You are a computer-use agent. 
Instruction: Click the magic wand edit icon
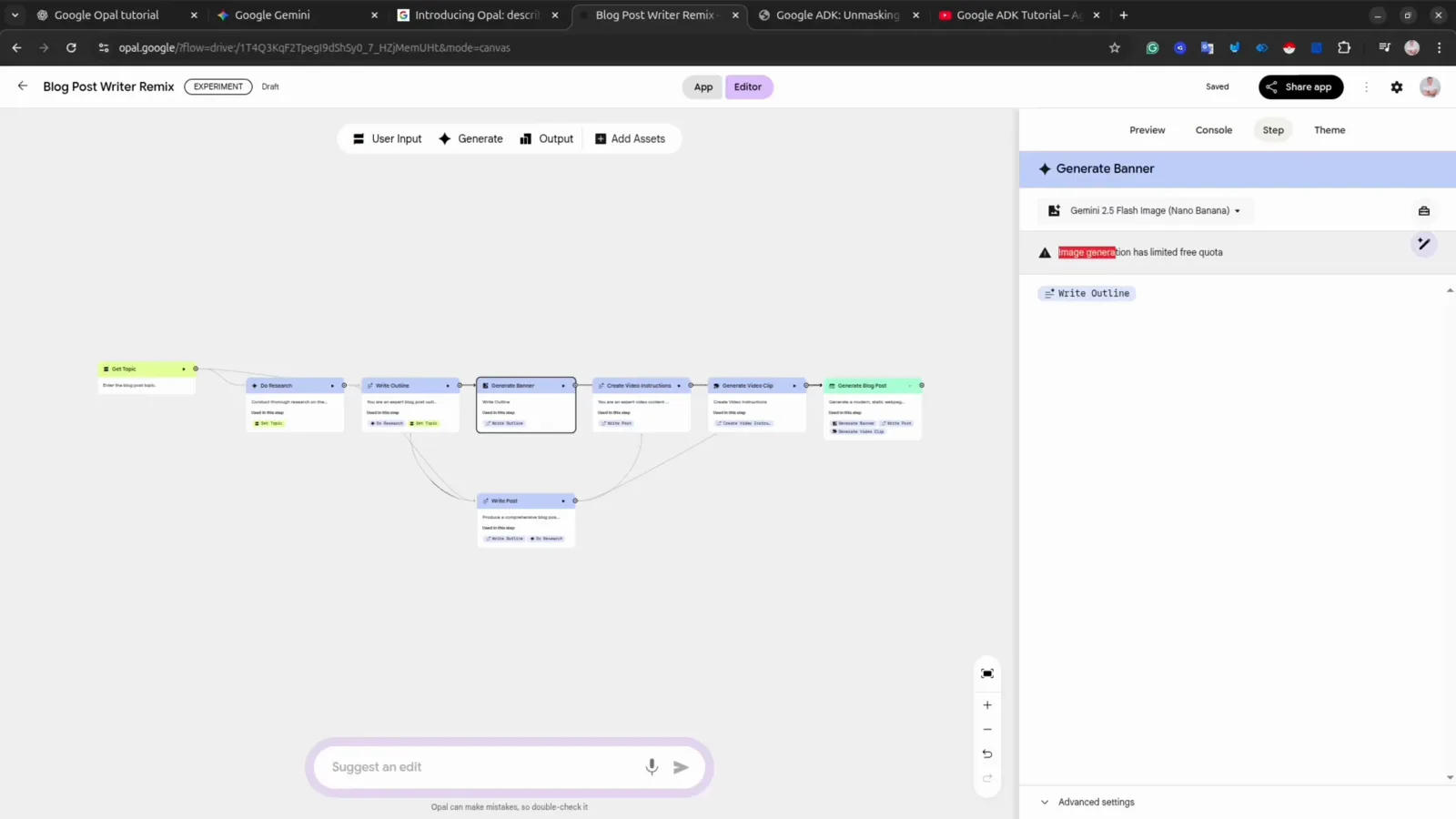point(1424,244)
